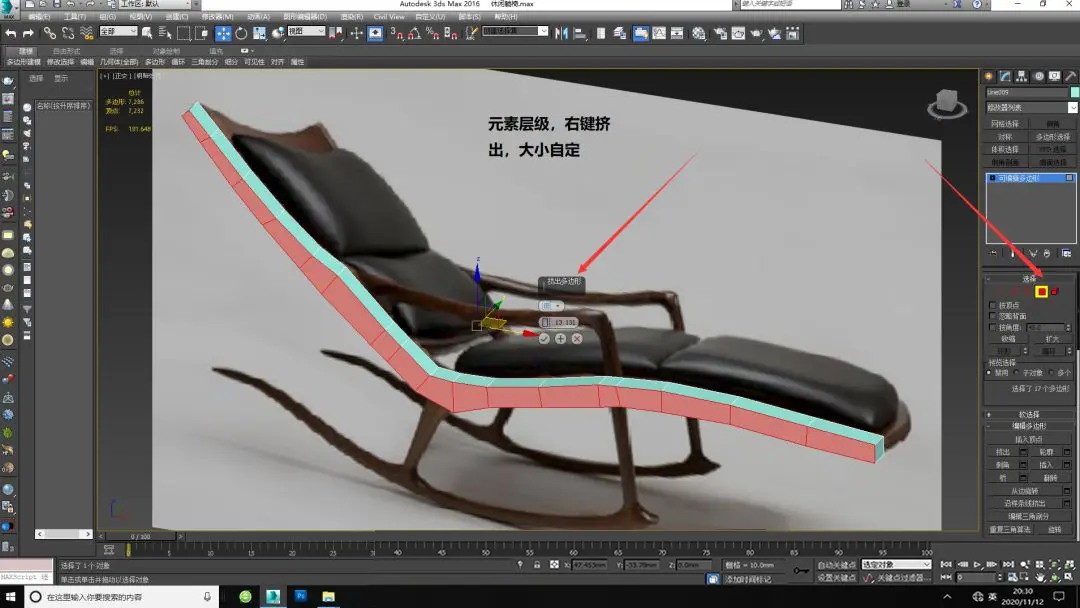Image resolution: width=1080 pixels, height=608 pixels.
Task: Cancel the extrude caddy with X button
Action: tap(577, 339)
